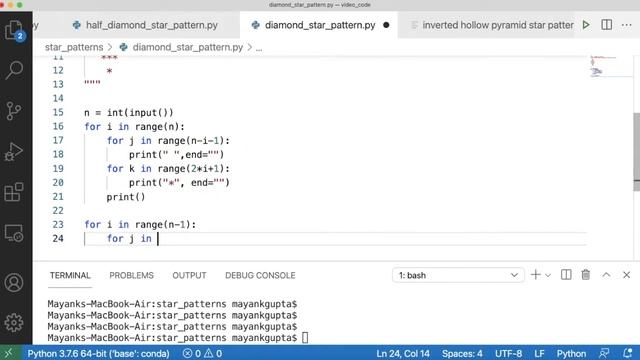Show errors and warnings count

tap(202, 353)
